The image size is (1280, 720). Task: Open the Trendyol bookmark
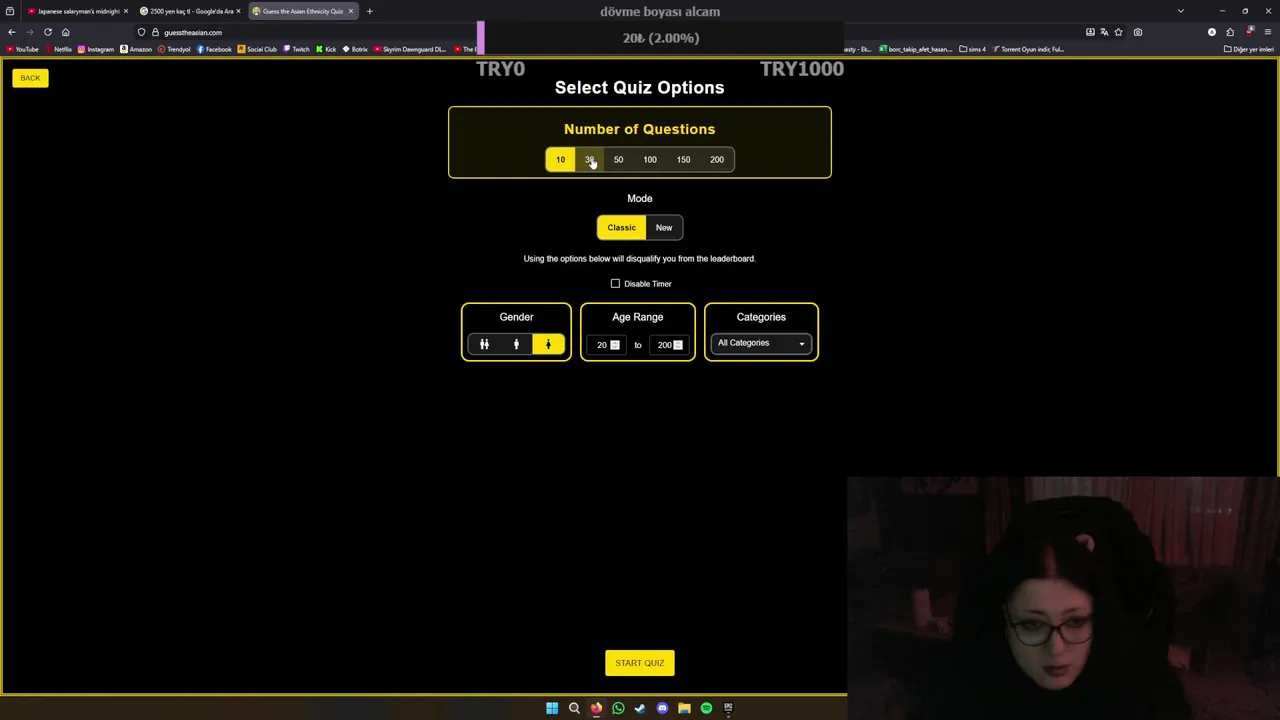tap(174, 49)
